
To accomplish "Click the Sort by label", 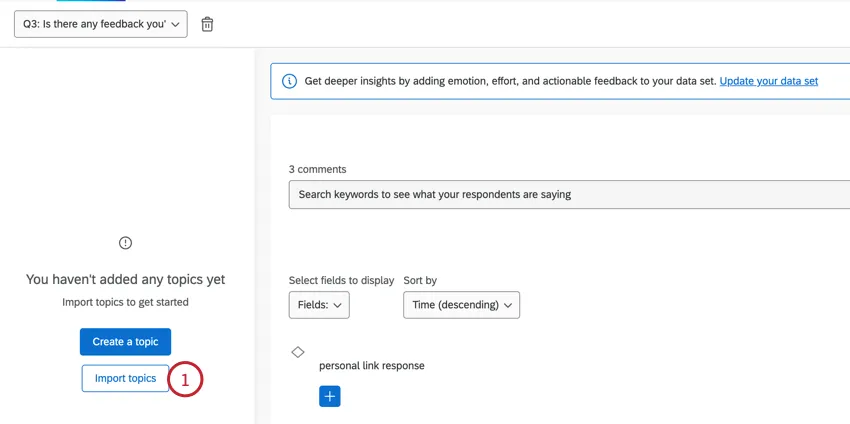I will pyautogui.click(x=420, y=281).
